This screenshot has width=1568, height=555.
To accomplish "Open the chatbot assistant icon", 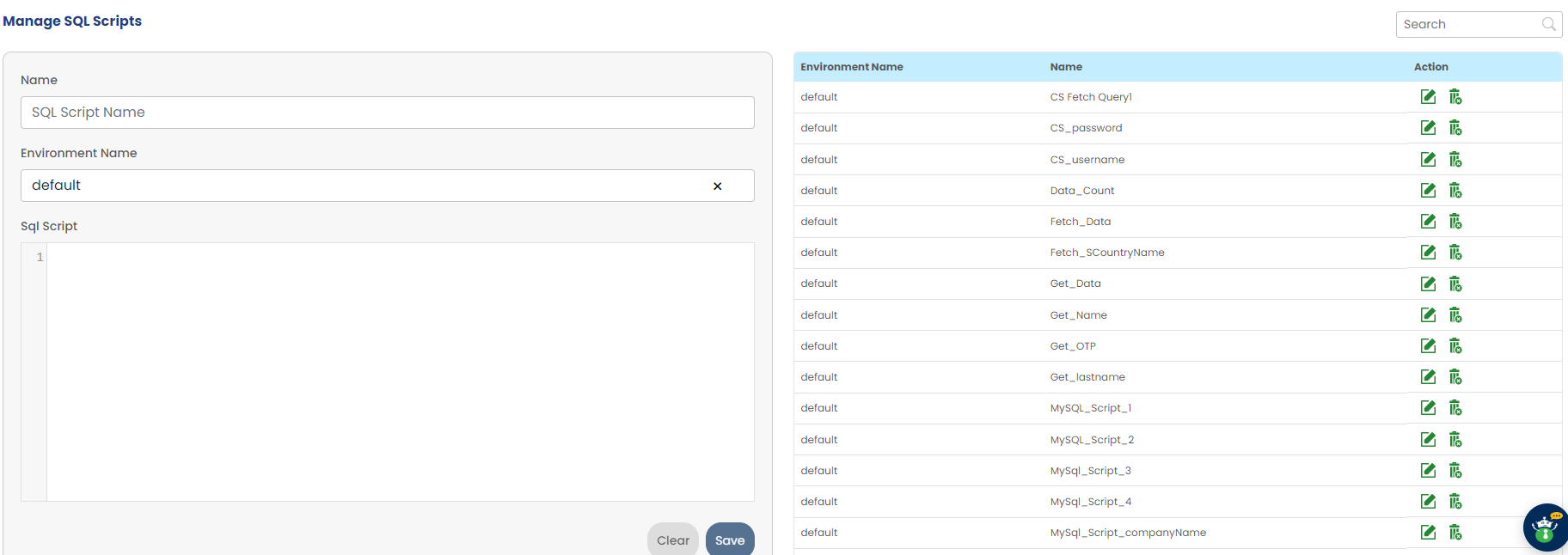I will [1546, 528].
